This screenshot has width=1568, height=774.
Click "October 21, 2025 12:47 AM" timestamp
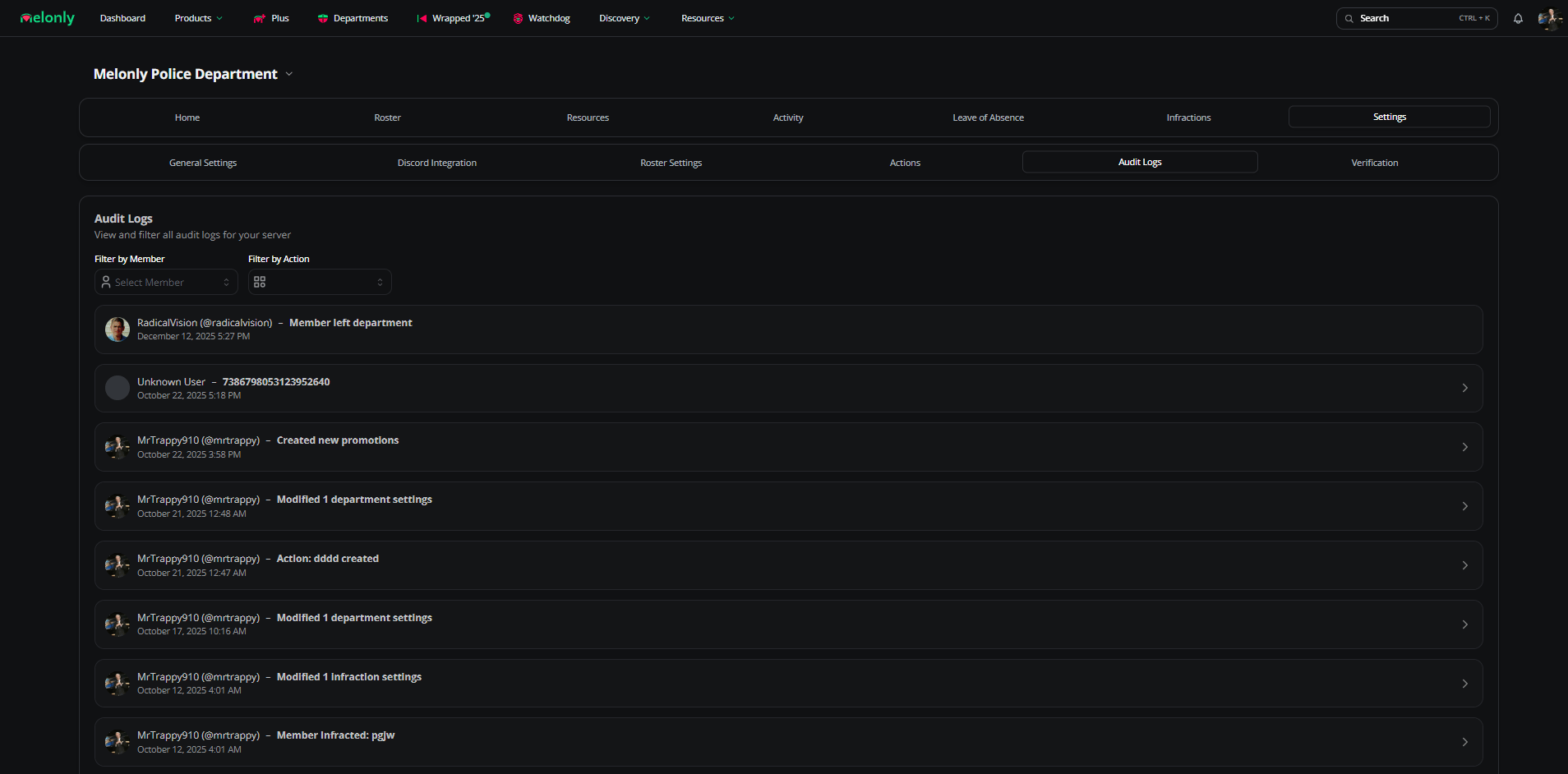point(191,573)
